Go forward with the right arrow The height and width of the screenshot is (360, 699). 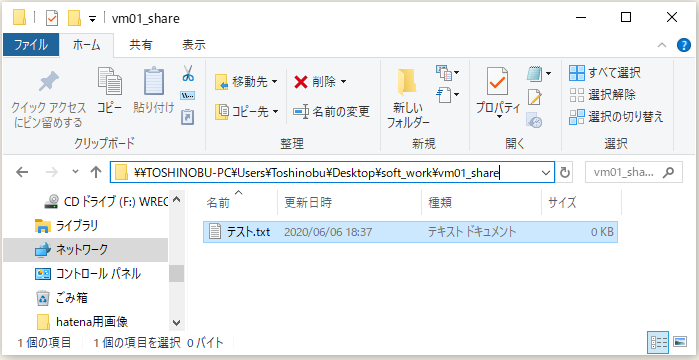52,172
